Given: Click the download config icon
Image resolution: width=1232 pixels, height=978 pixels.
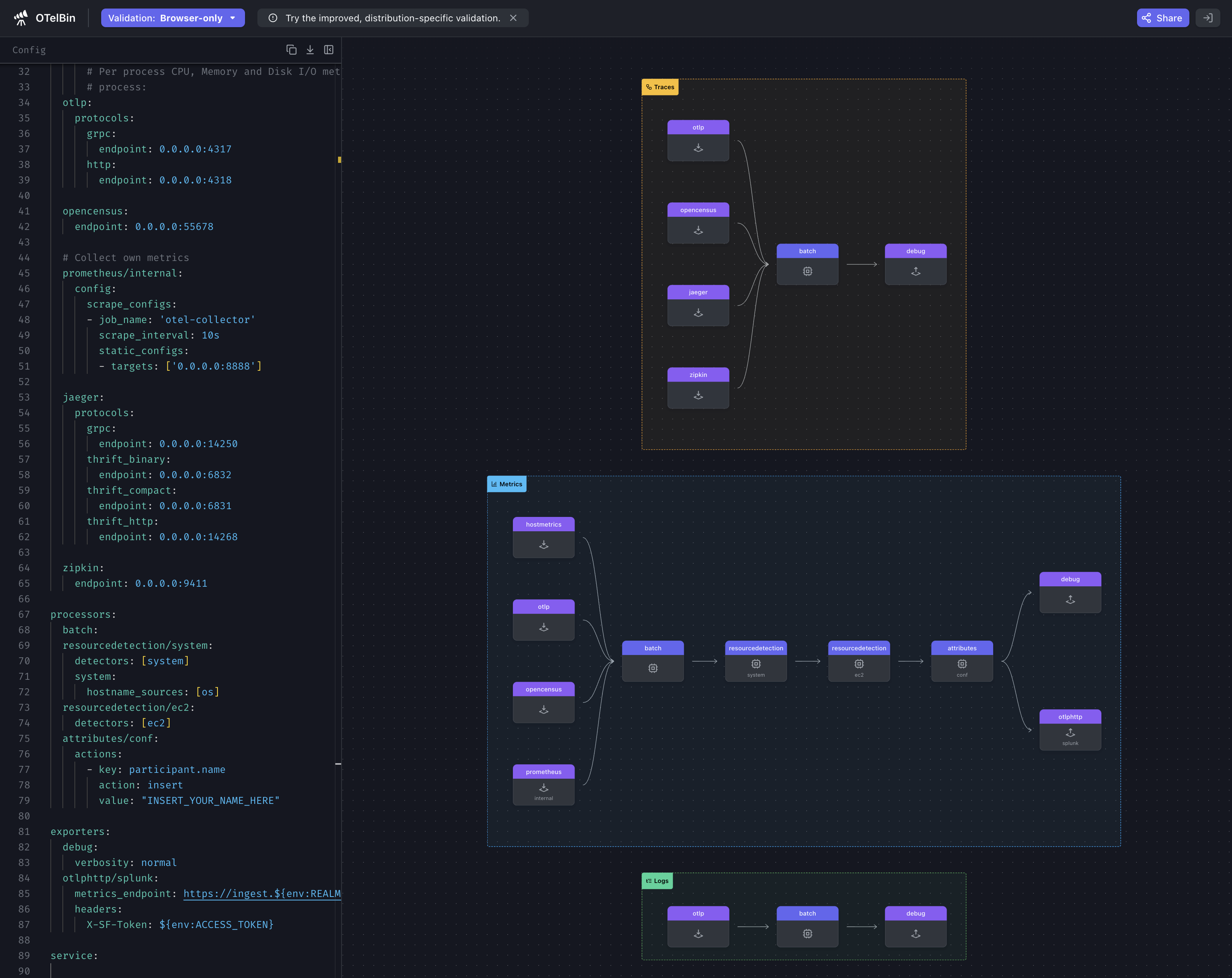Looking at the screenshot, I should [310, 50].
